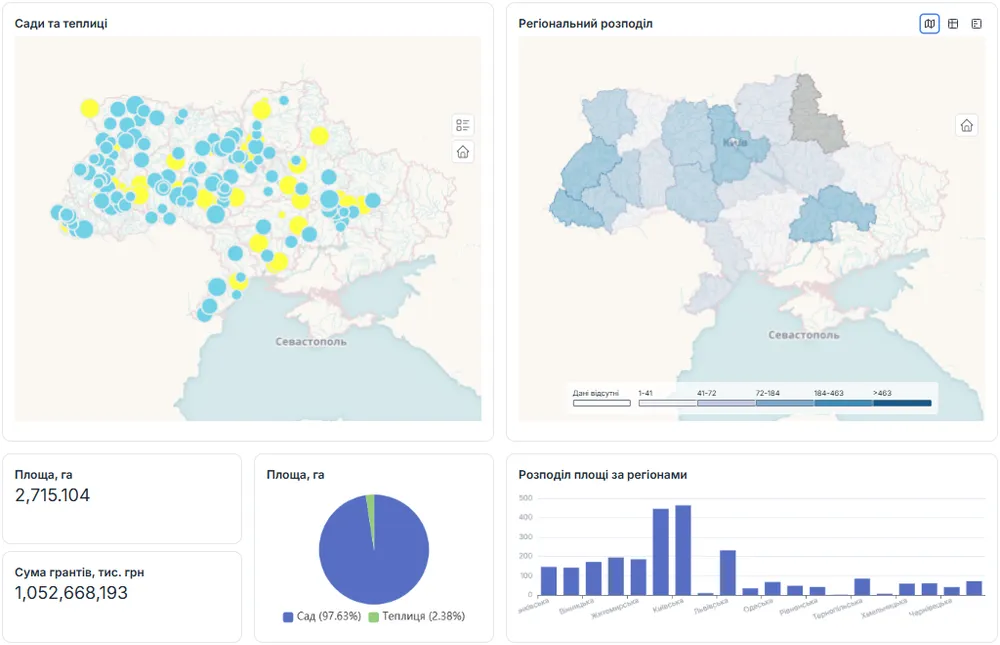Open legend on Сади та теплиці map
This screenshot has width=1000, height=645.
pyautogui.click(x=462, y=124)
